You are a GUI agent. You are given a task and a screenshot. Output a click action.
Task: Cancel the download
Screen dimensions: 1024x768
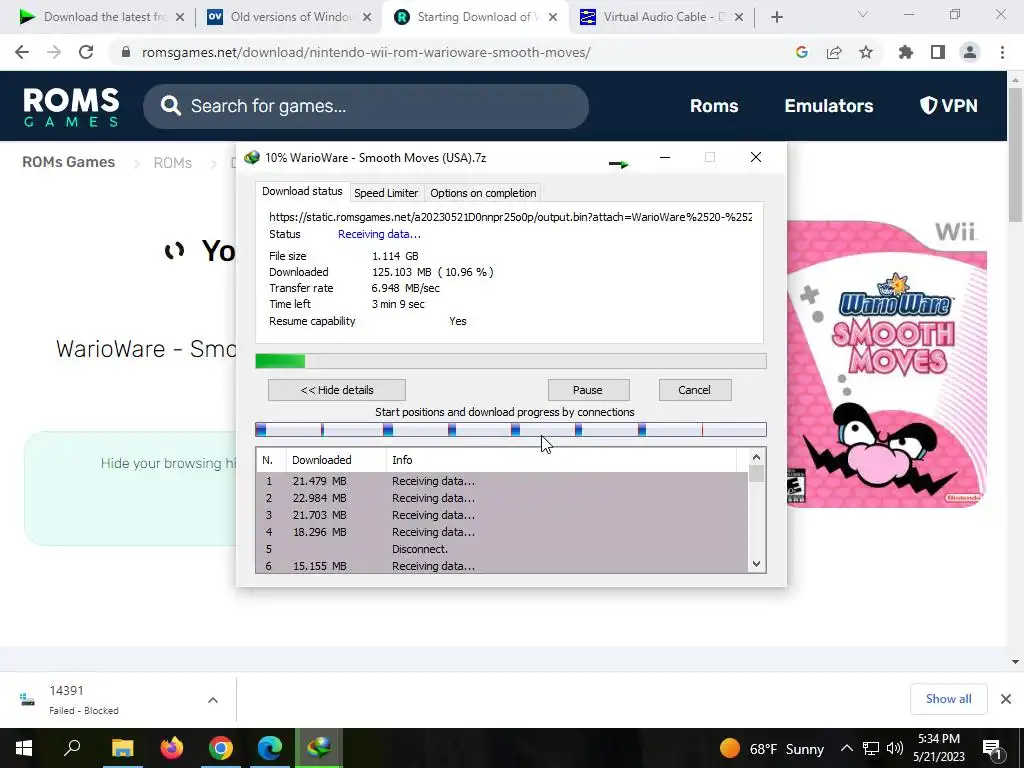pyautogui.click(x=694, y=390)
